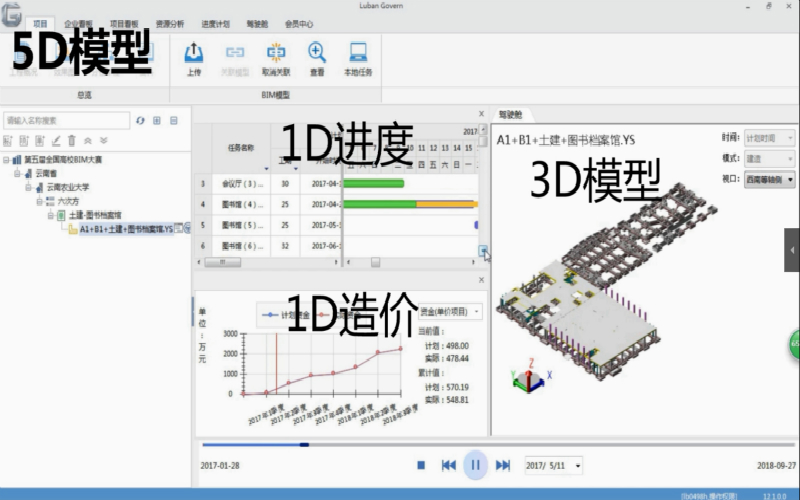Screen dimensions: 800x500
Task: Open the 项目 ribbon tab
Action: point(40,23)
